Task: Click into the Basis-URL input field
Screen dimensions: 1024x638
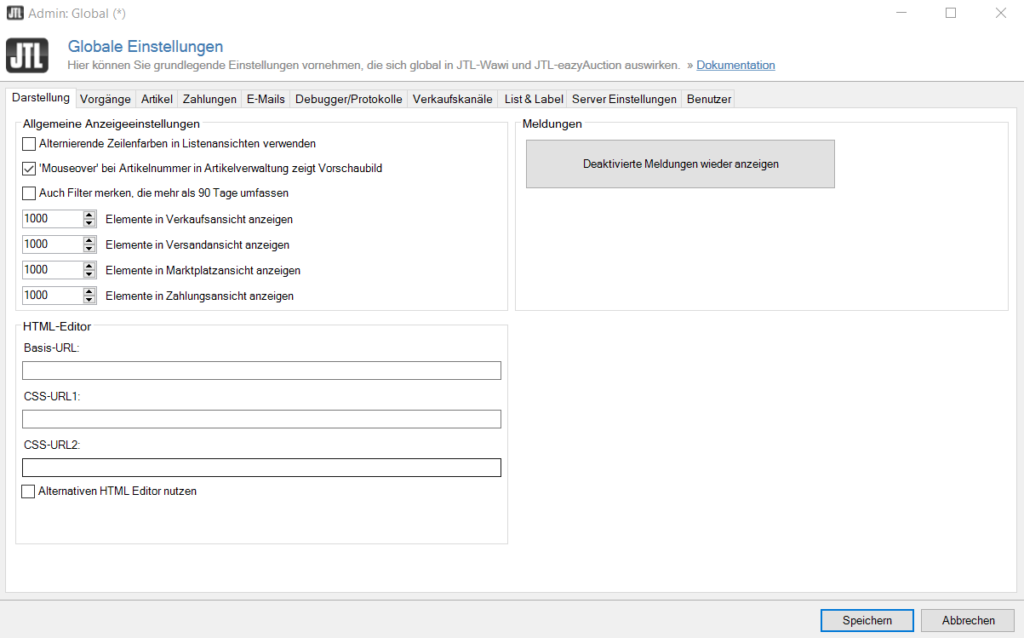Action: point(261,371)
